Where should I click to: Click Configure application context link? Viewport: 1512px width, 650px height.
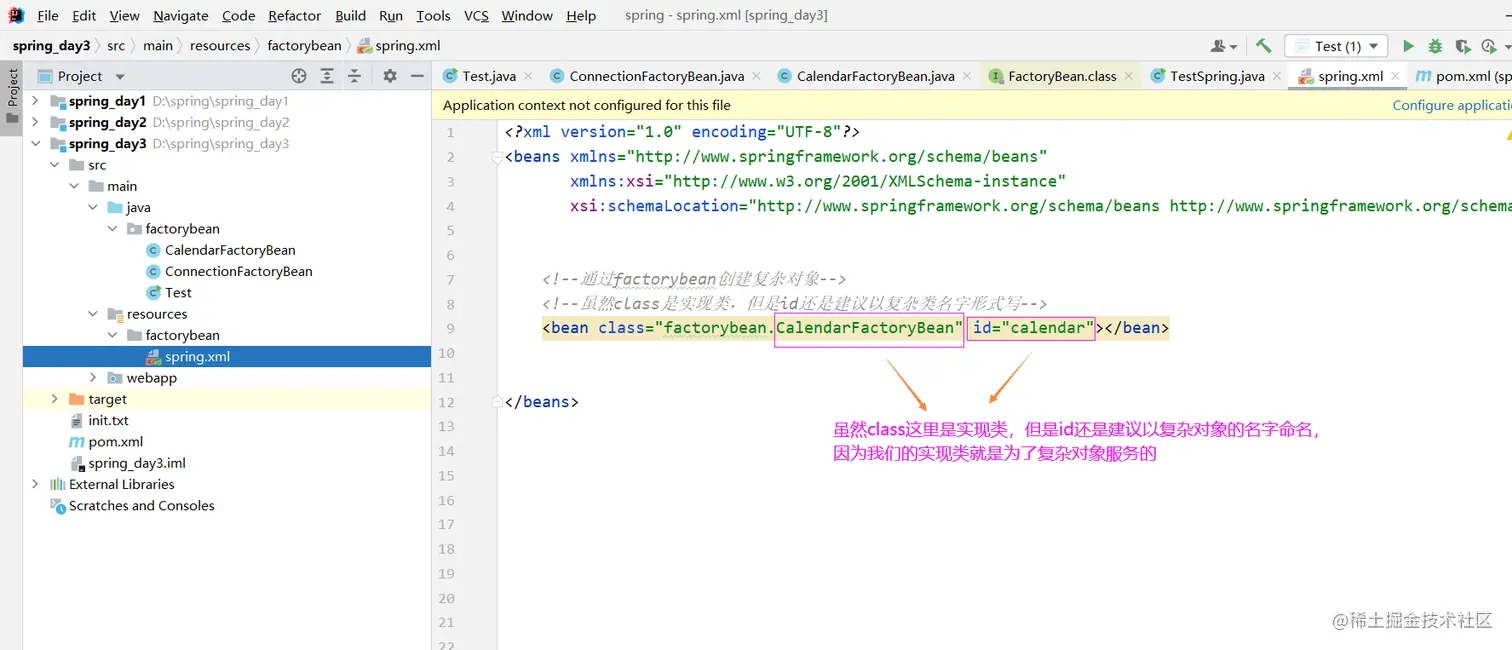(1452, 105)
